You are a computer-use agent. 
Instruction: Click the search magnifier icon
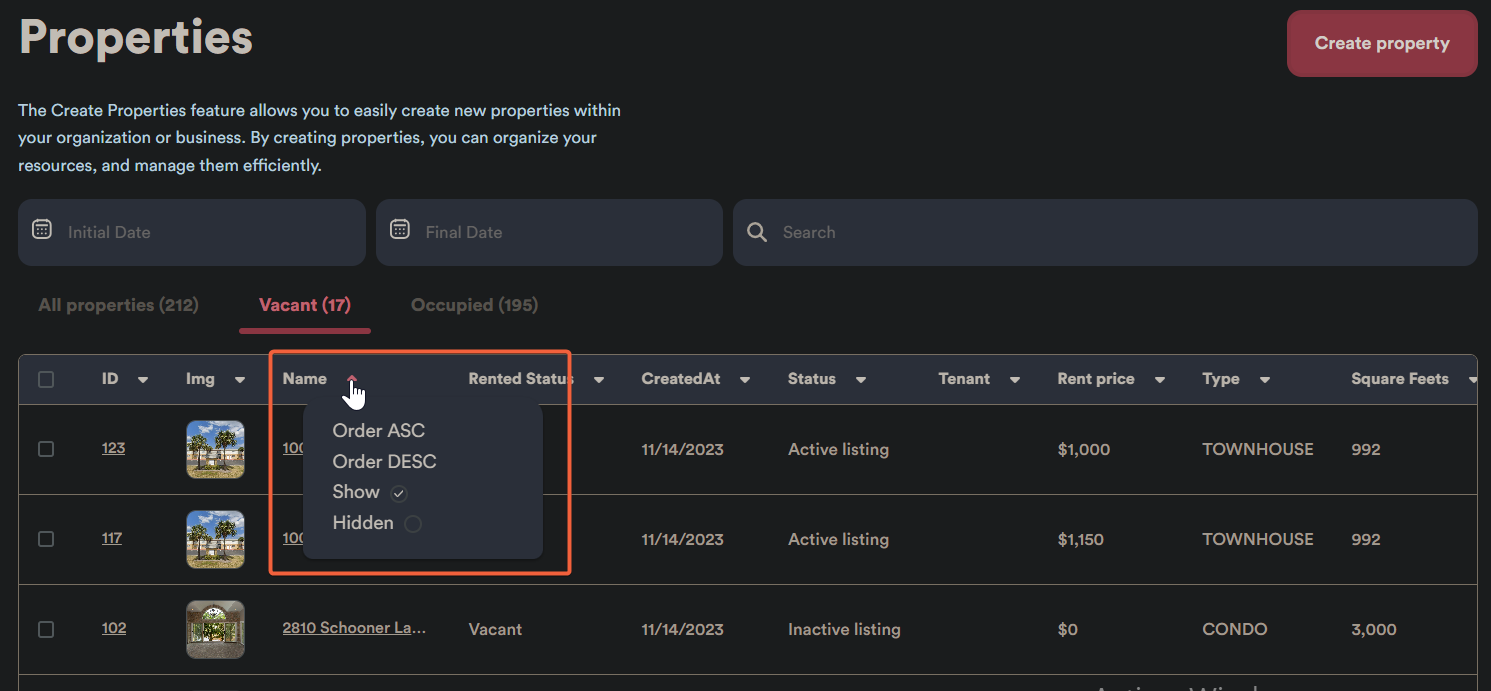757,232
